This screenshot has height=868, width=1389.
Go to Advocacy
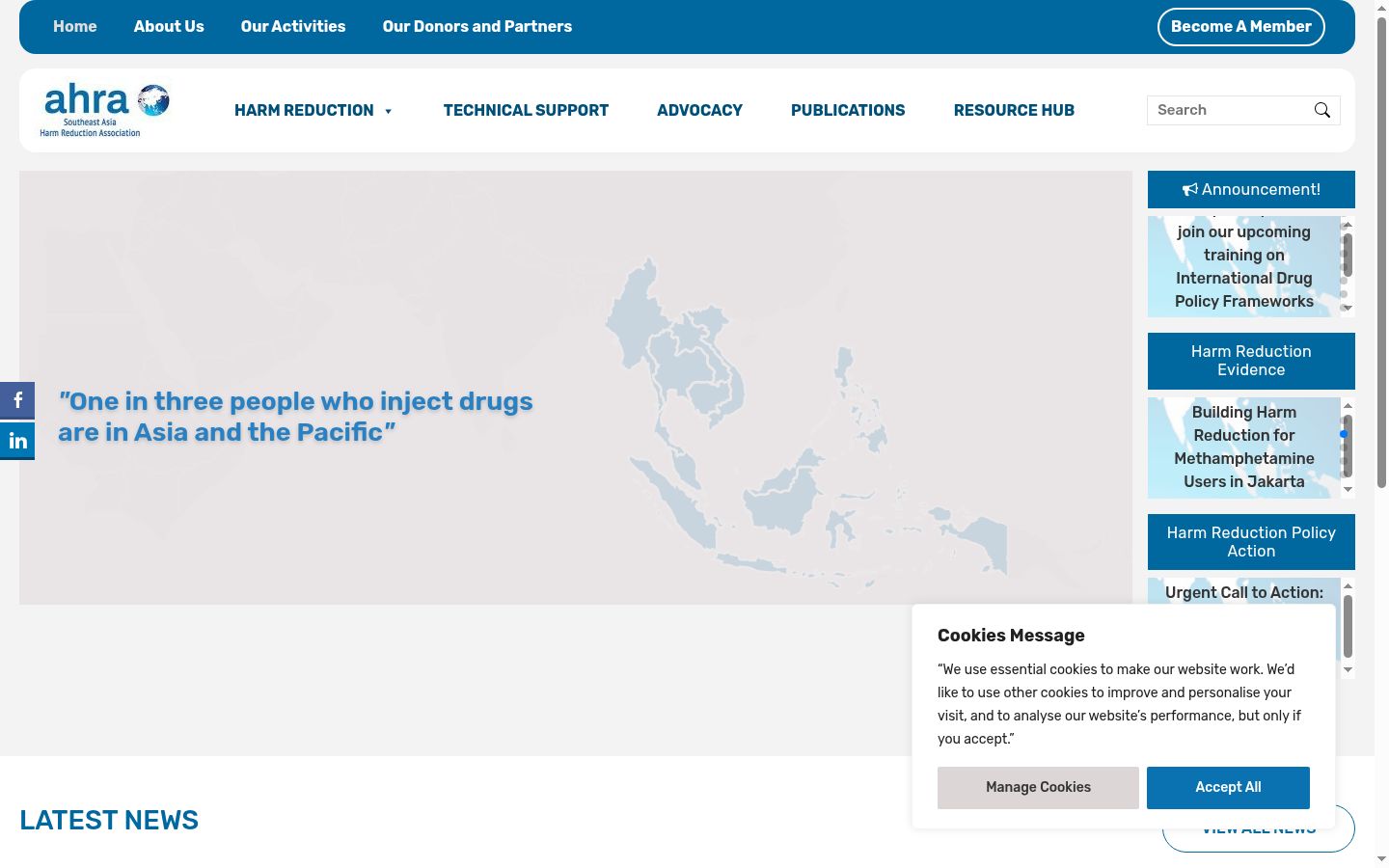coord(699,110)
